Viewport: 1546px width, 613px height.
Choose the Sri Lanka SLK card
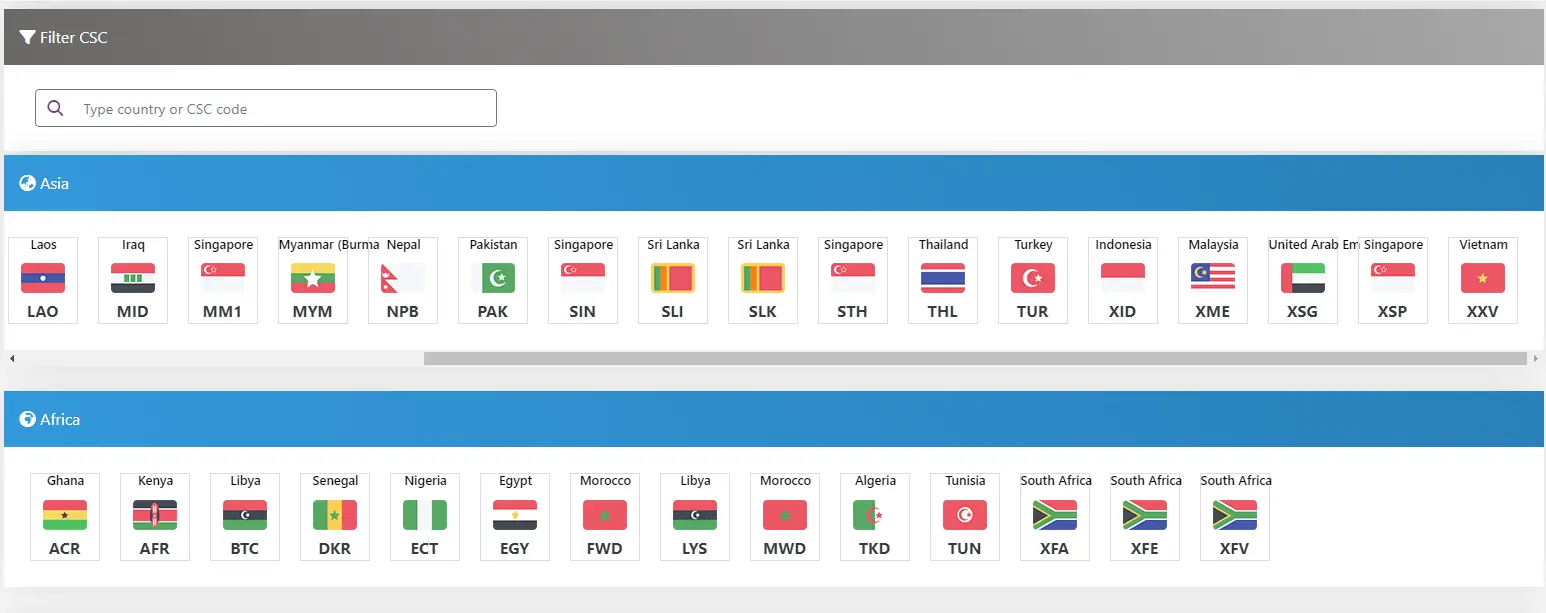click(763, 280)
